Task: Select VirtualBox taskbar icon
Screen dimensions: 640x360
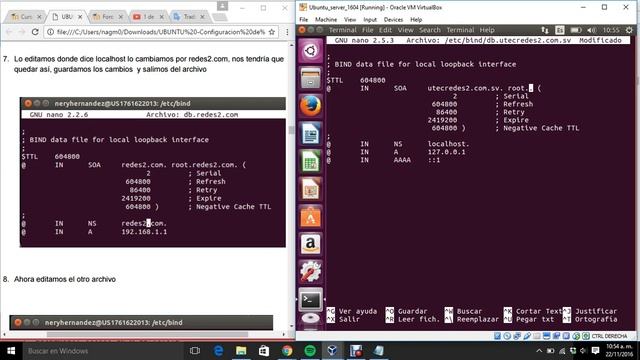Action: click(x=333, y=351)
